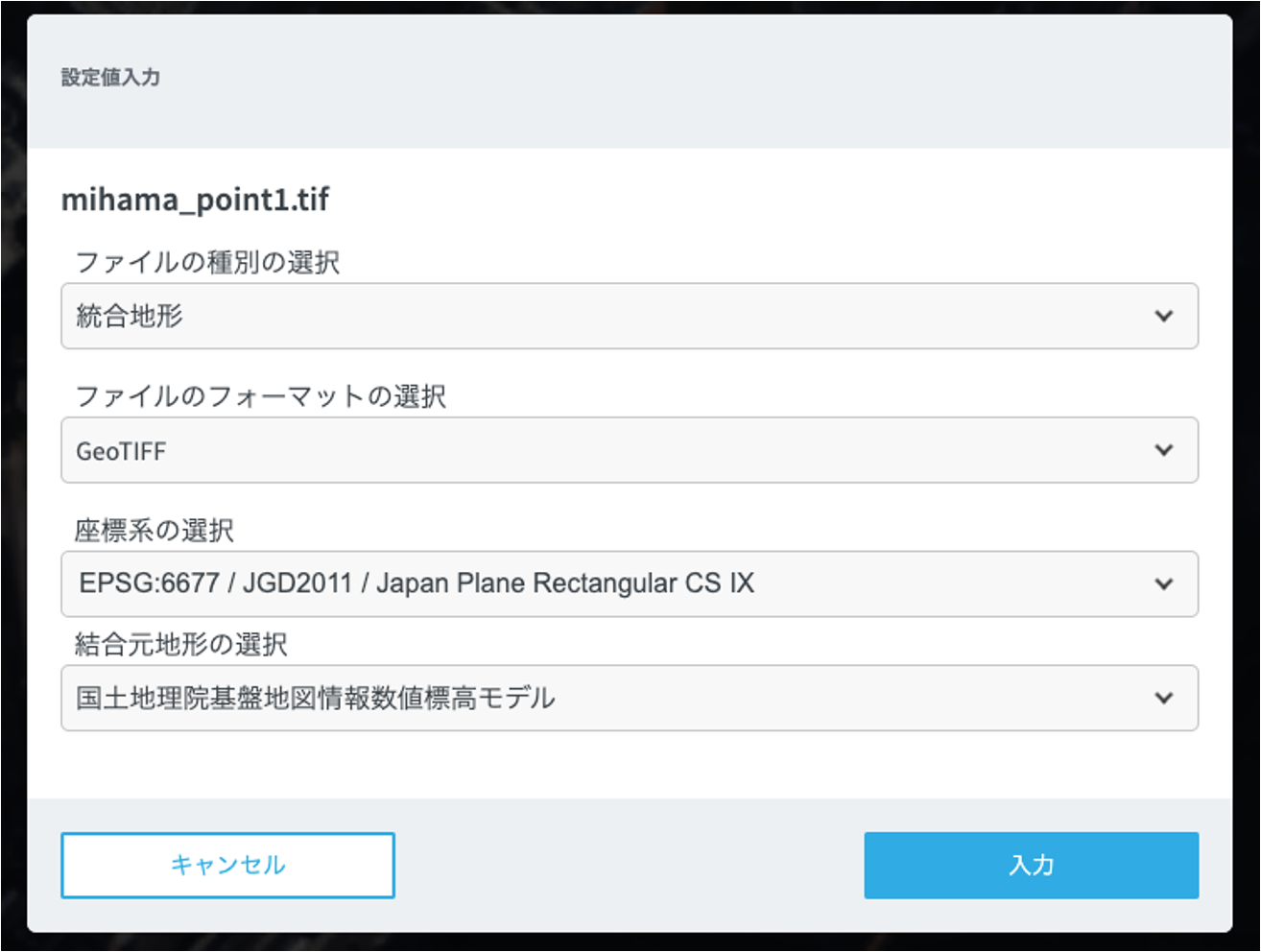Open the ファイルの種別 dropdown showing 統合地形
The image size is (1261, 952).
tap(630, 317)
